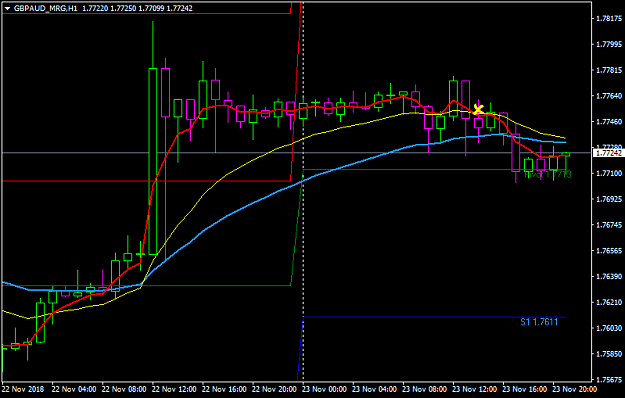Image resolution: width=625 pixels, height=398 pixels.
Task: Click the 1.75675 price scale value
Action: [609, 379]
